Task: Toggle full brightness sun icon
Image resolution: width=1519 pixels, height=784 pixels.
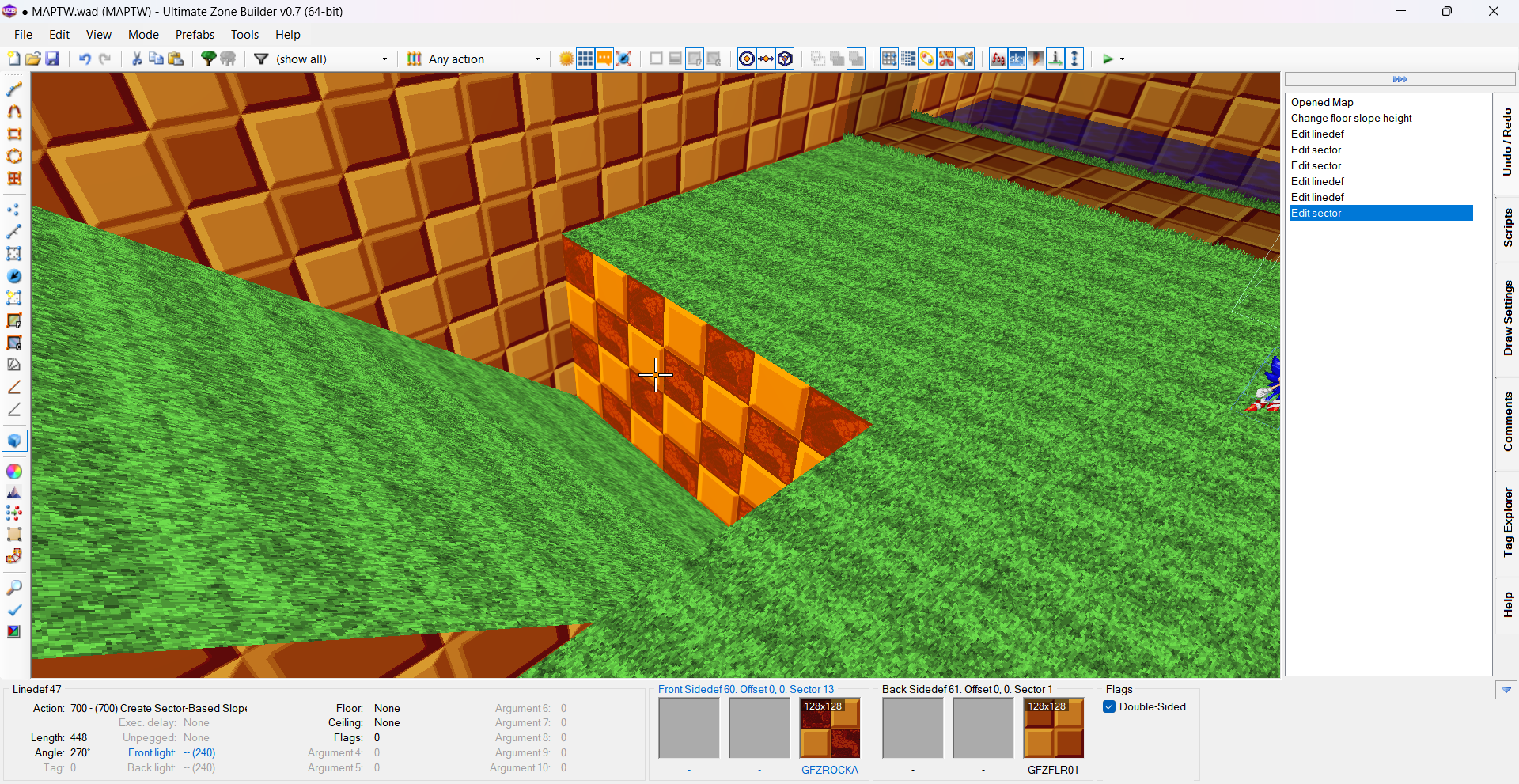Action: [566, 59]
